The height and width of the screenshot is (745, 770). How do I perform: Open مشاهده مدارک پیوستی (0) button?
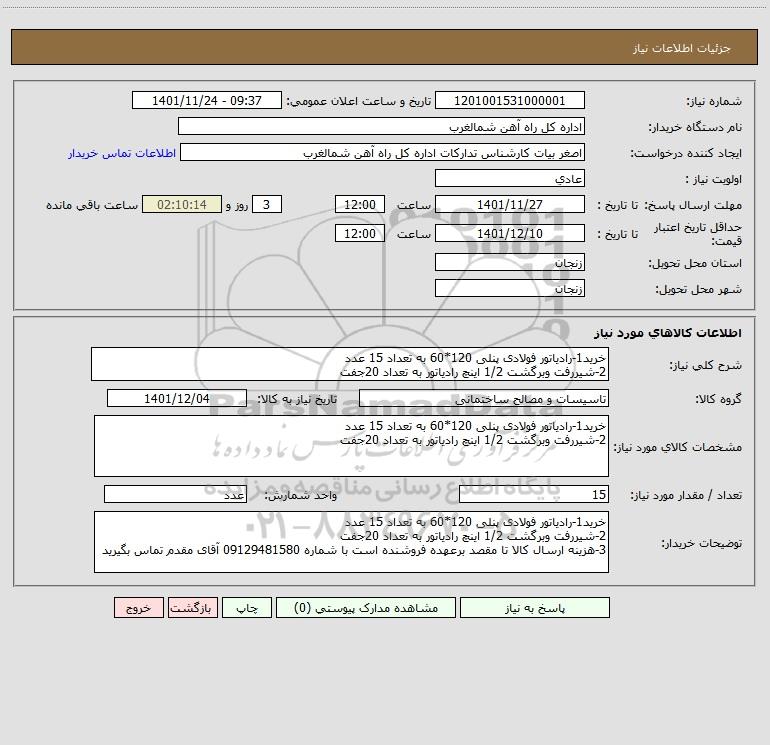pos(366,608)
